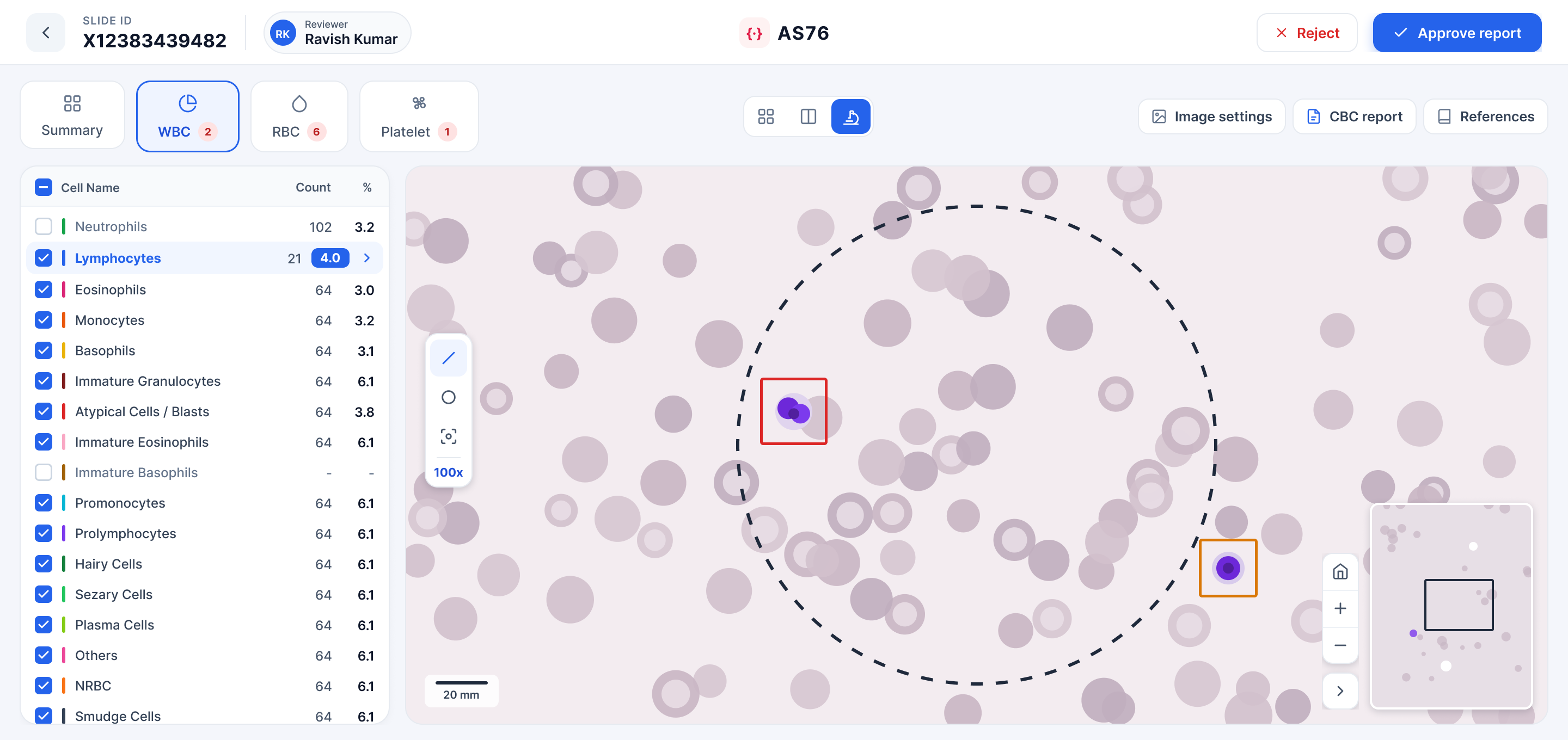The height and width of the screenshot is (740, 1568).
Task: Zoom out with the minus icon
Action: click(x=1340, y=645)
